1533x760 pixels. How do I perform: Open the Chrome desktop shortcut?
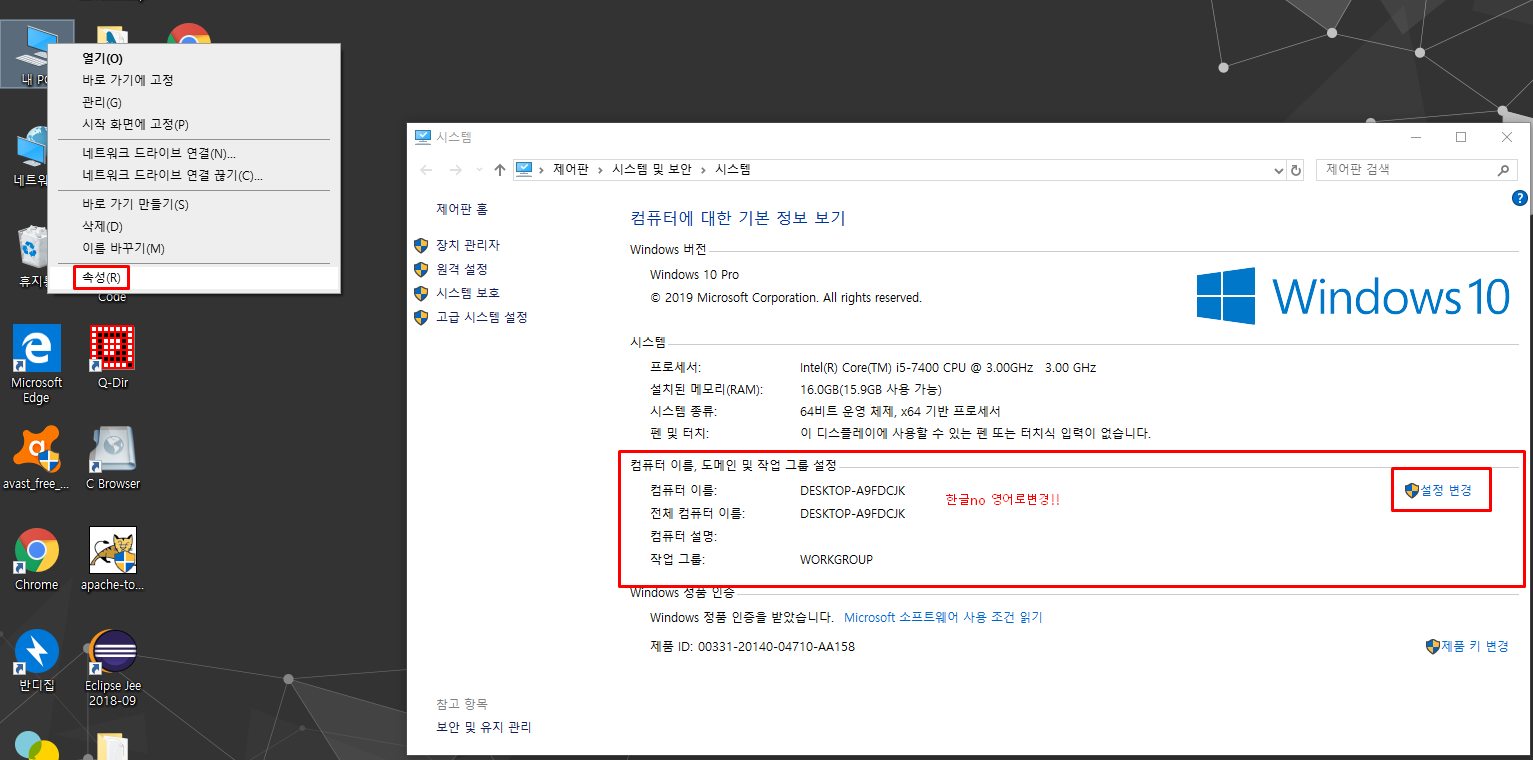(37, 560)
